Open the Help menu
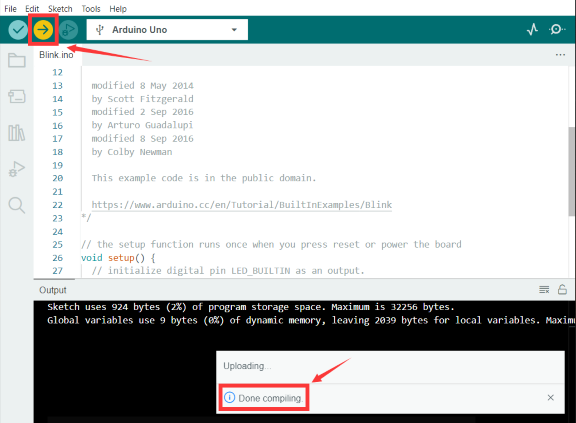Image resolution: width=576 pixels, height=423 pixels. coord(118,8)
